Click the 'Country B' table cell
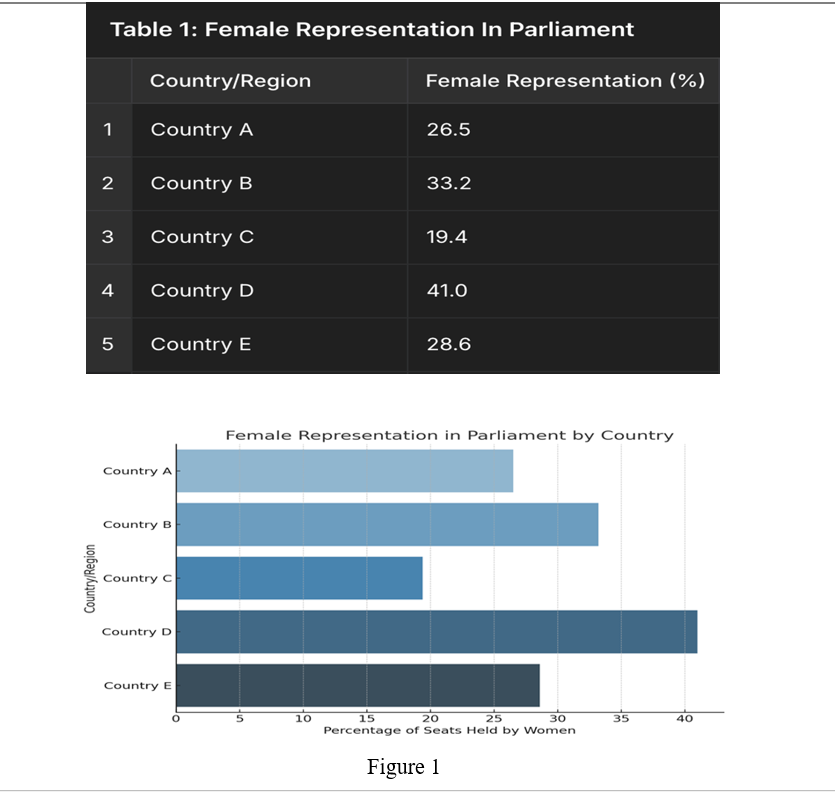The width and height of the screenshot is (835, 792). (201, 184)
